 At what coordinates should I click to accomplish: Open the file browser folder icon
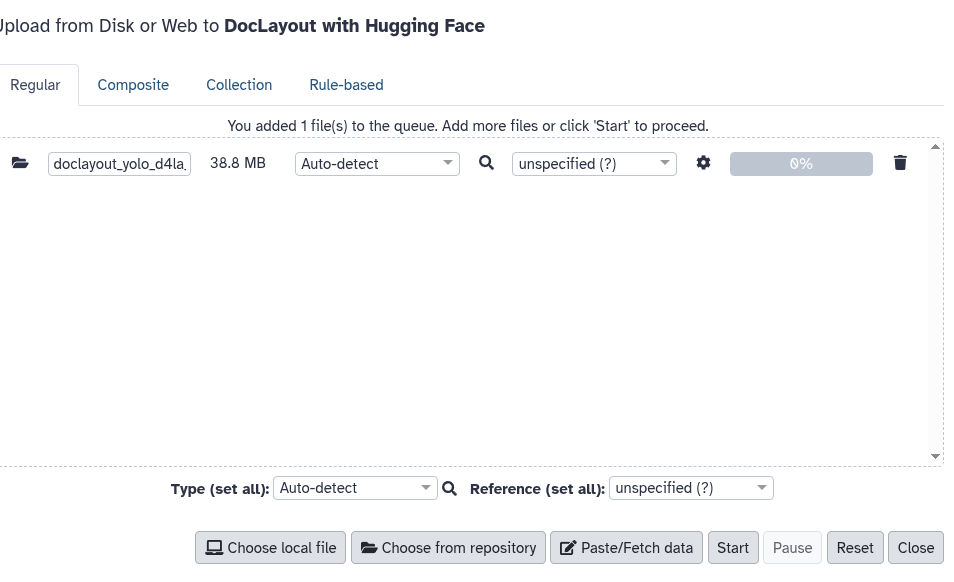tap(20, 163)
